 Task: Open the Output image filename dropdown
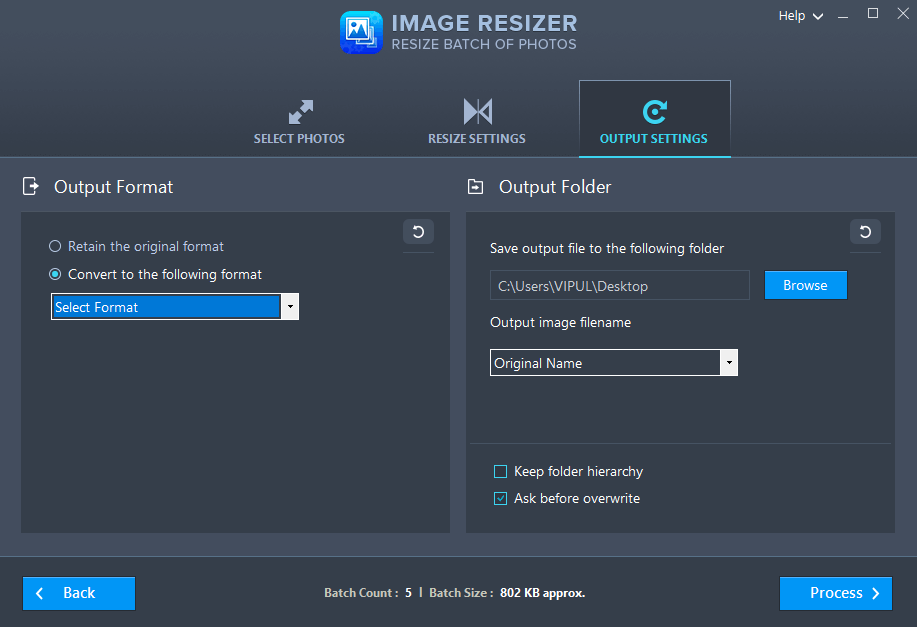[x=729, y=362]
